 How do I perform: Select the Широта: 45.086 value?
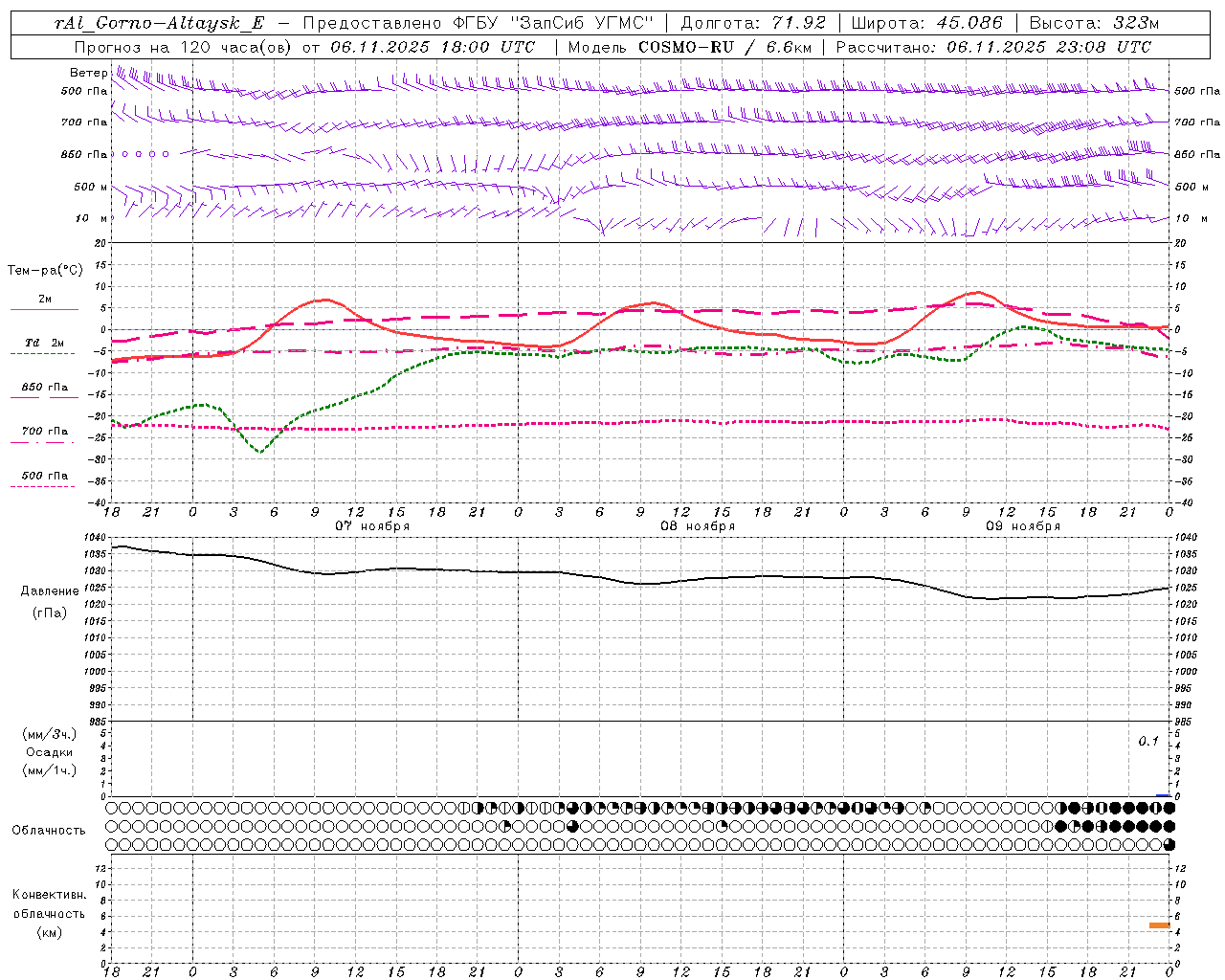point(926,23)
